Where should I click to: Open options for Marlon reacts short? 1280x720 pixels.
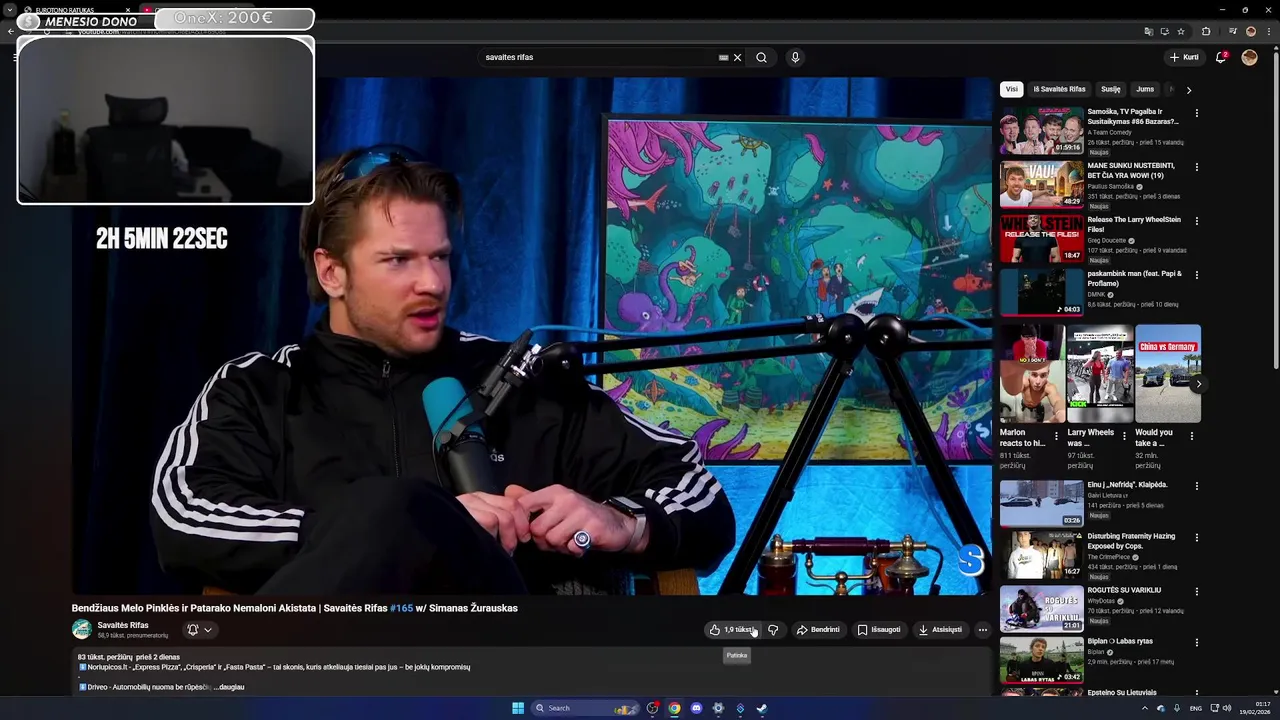[x=1056, y=436]
